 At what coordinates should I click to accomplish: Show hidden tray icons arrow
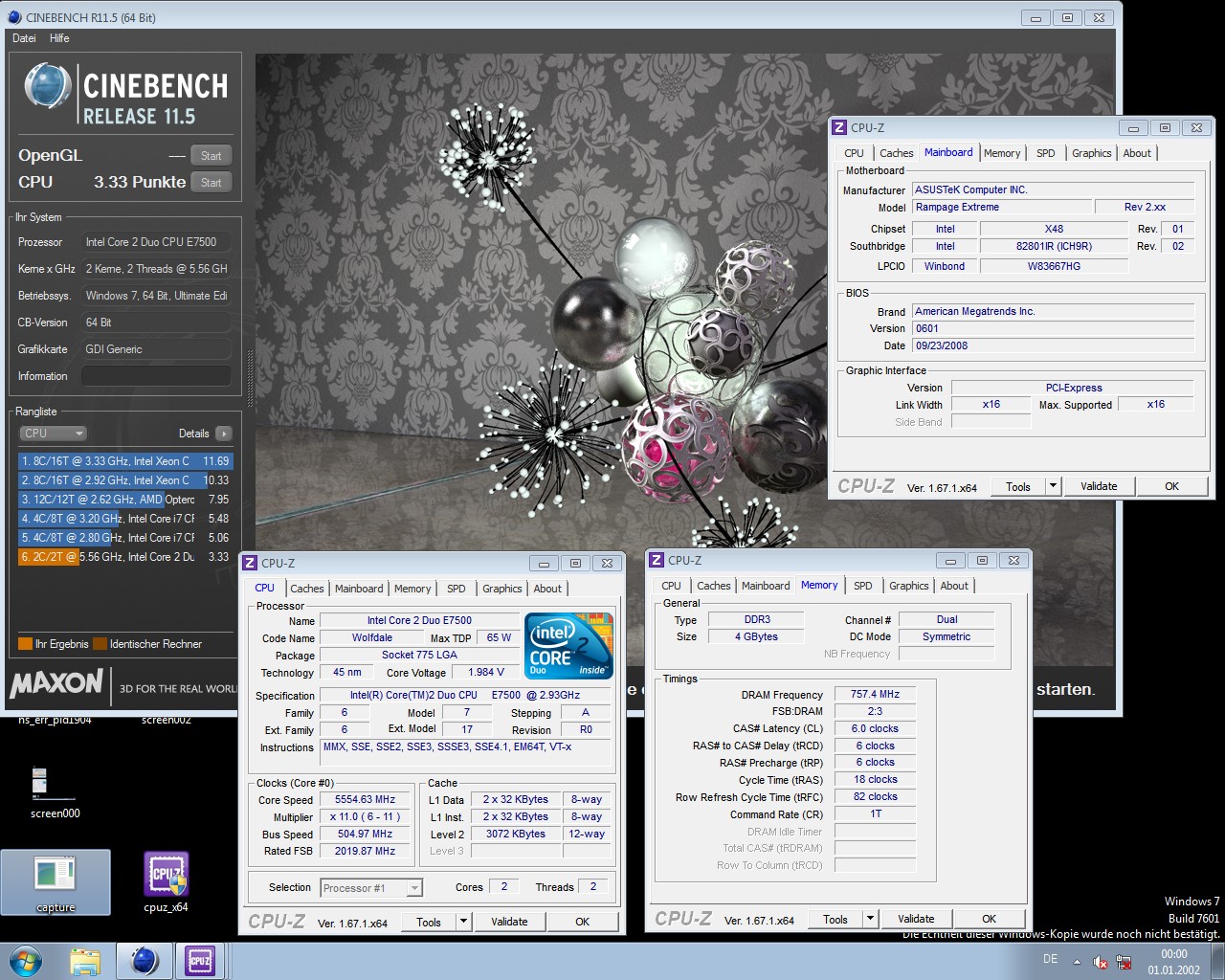tap(1077, 962)
